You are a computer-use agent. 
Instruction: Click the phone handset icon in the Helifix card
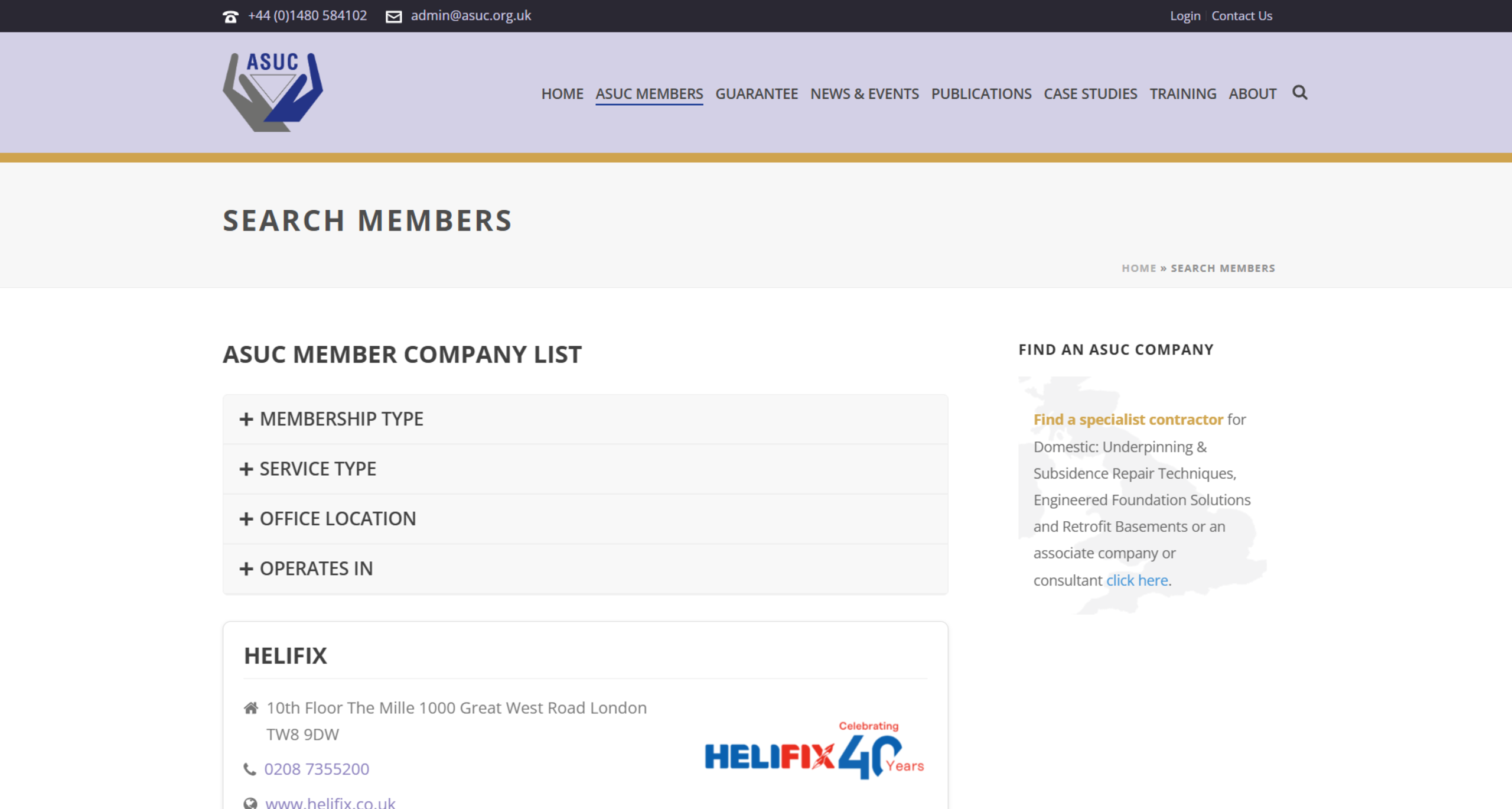tap(250, 768)
